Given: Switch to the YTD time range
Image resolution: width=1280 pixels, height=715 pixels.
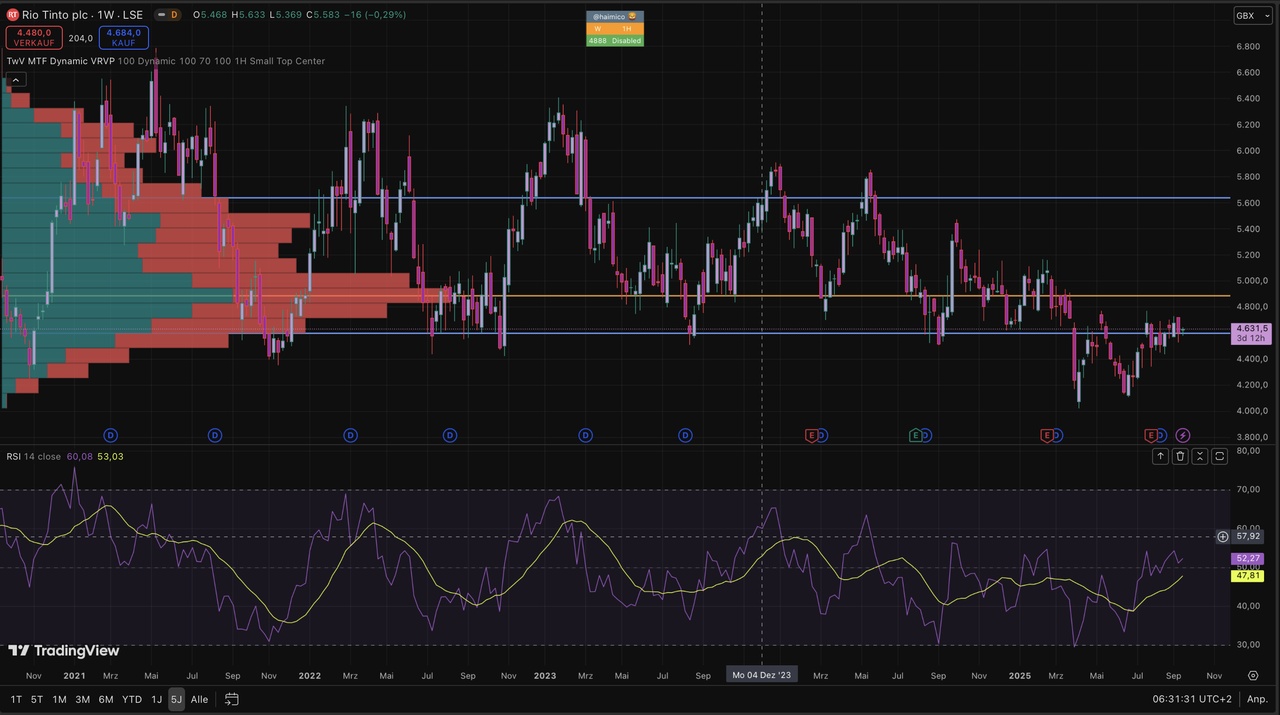Looking at the screenshot, I should coord(132,699).
